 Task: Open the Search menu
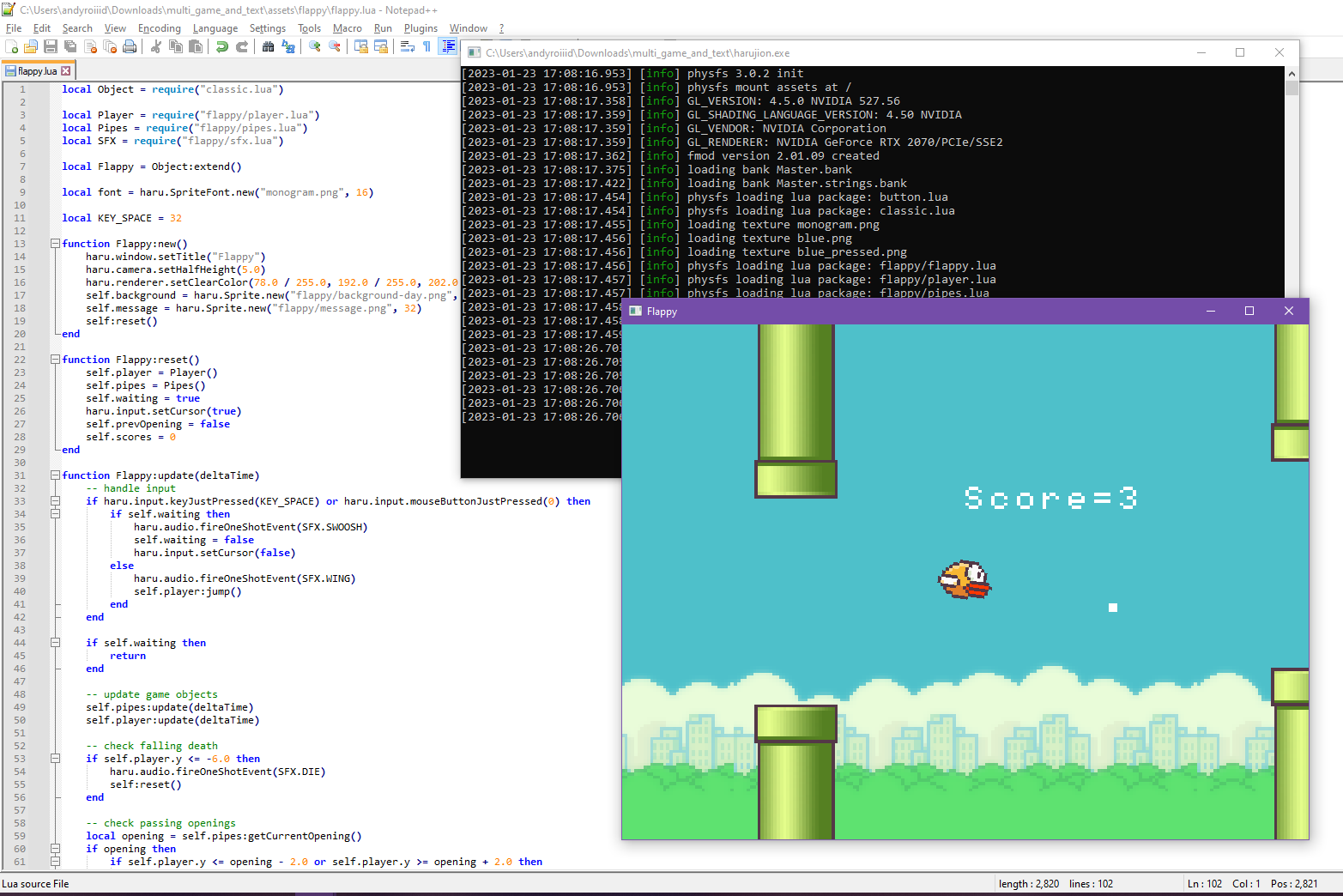(x=77, y=28)
